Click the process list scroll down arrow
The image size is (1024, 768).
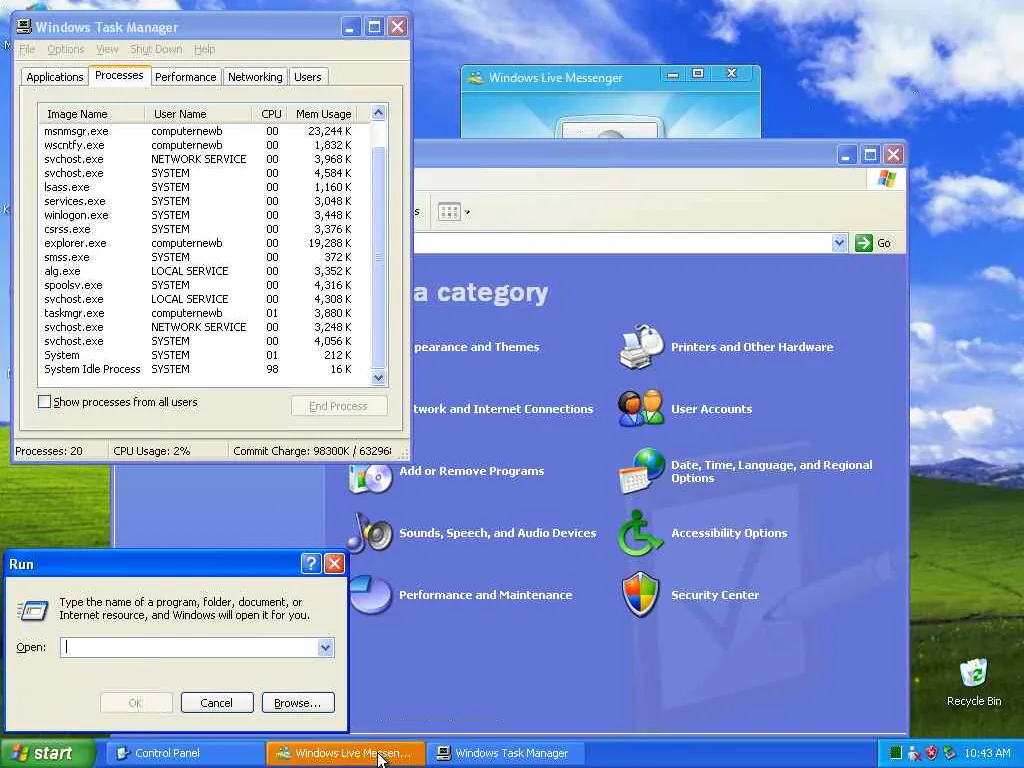378,377
